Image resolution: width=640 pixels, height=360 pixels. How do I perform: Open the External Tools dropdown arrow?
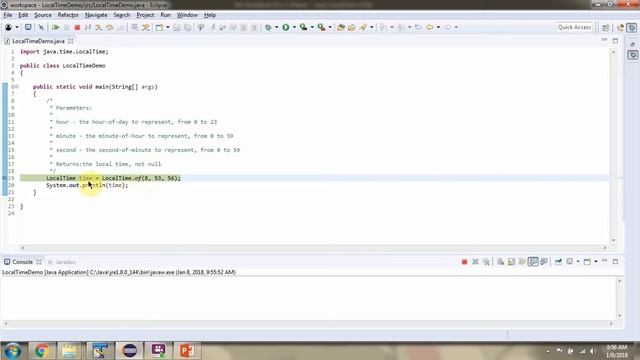pyautogui.click(x=330, y=27)
